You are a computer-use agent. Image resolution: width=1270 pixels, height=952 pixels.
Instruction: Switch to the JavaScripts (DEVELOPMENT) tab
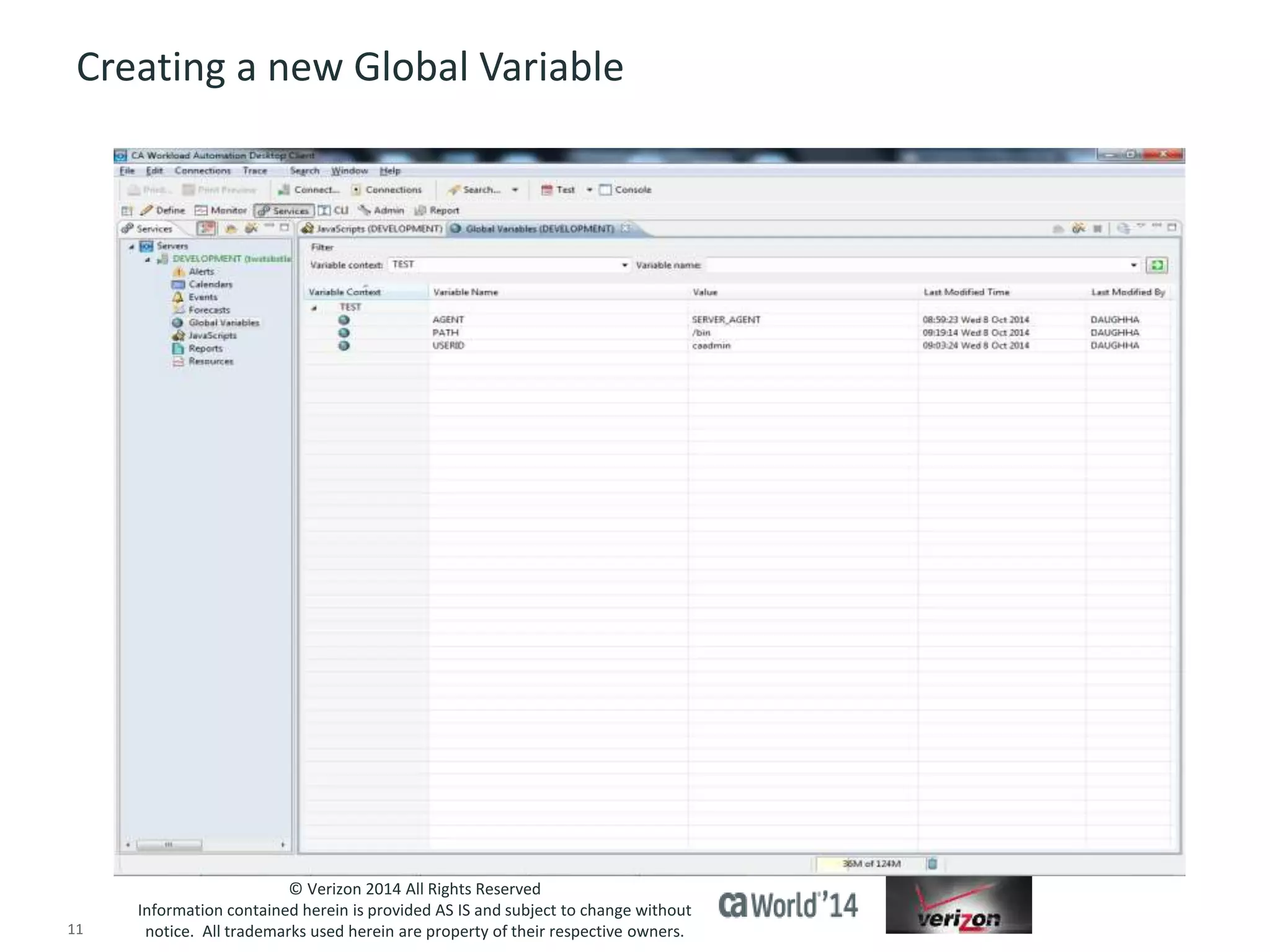pos(371,229)
